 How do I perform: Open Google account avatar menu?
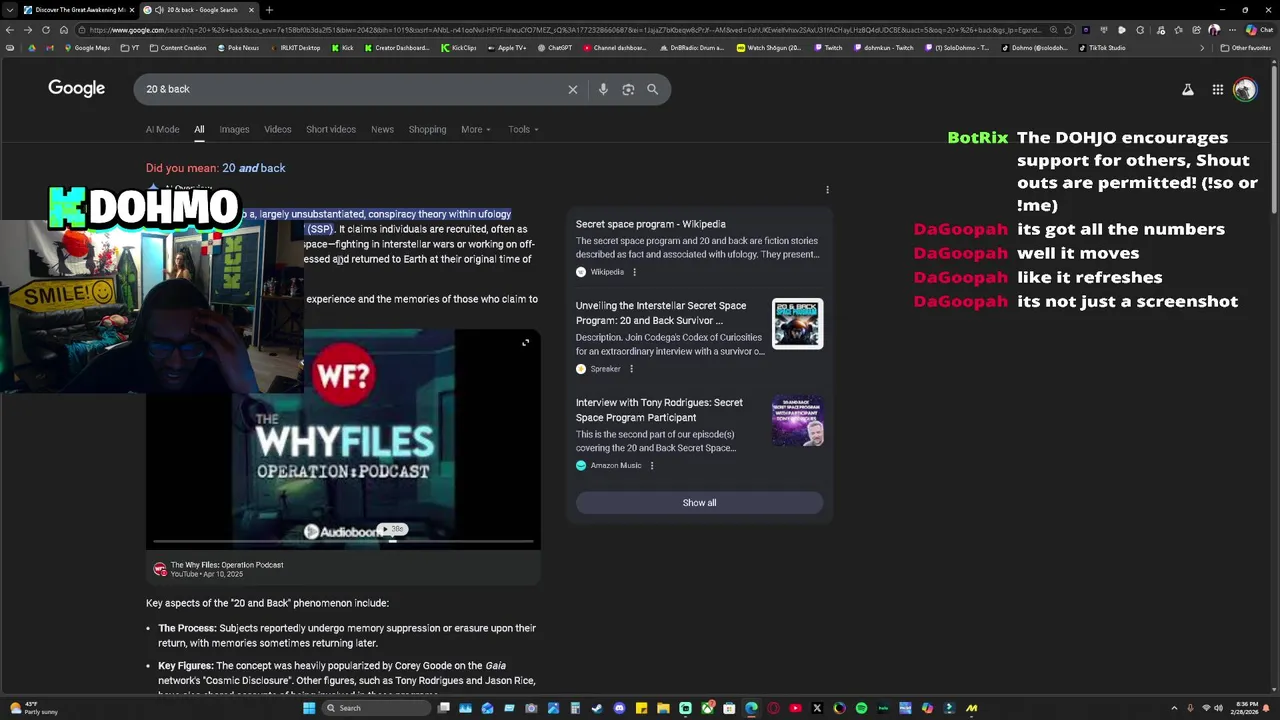click(x=1245, y=89)
